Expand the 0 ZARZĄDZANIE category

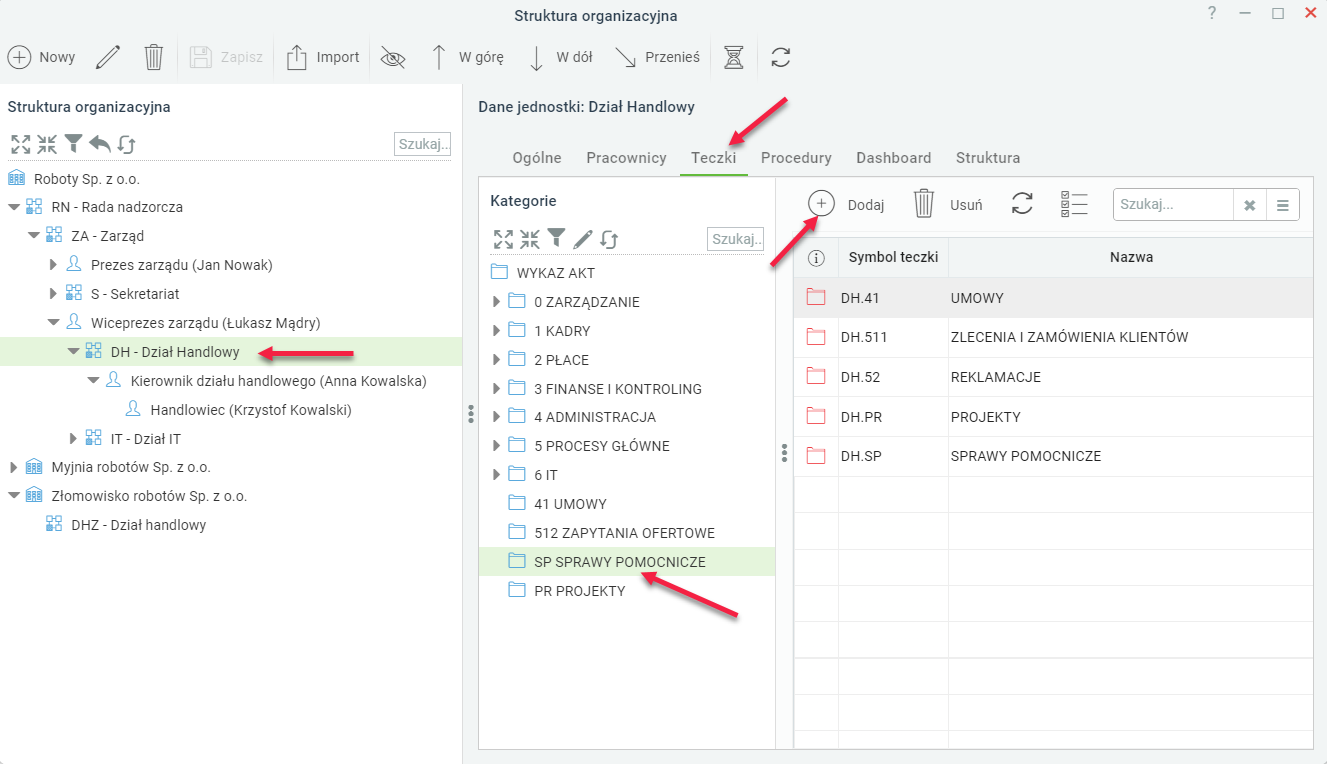pos(496,302)
